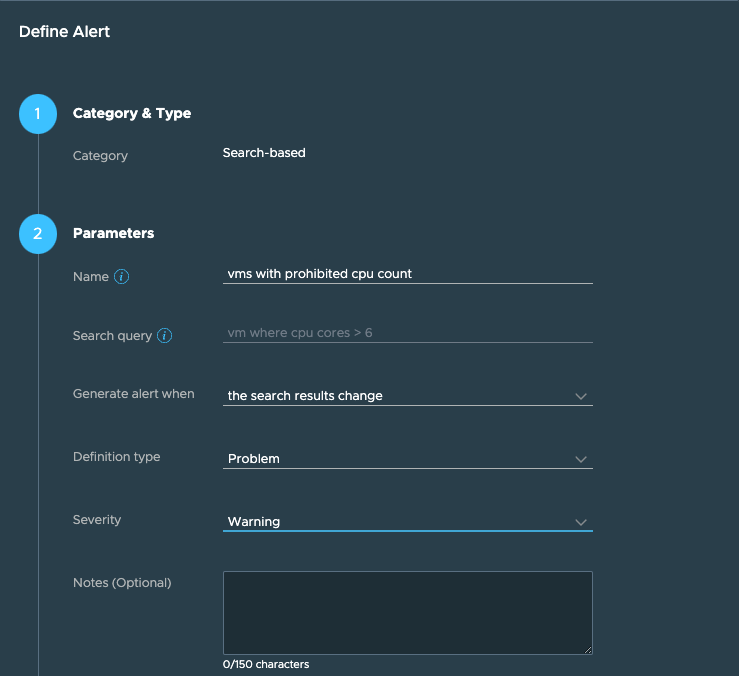Click the Search-based category value
Screen dimensions: 739x676
click(264, 153)
